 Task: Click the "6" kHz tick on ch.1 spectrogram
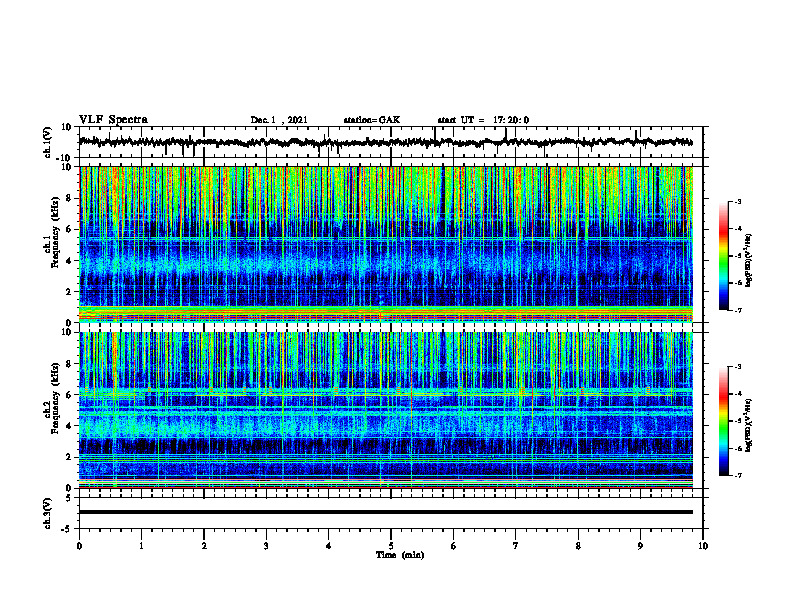[69, 229]
